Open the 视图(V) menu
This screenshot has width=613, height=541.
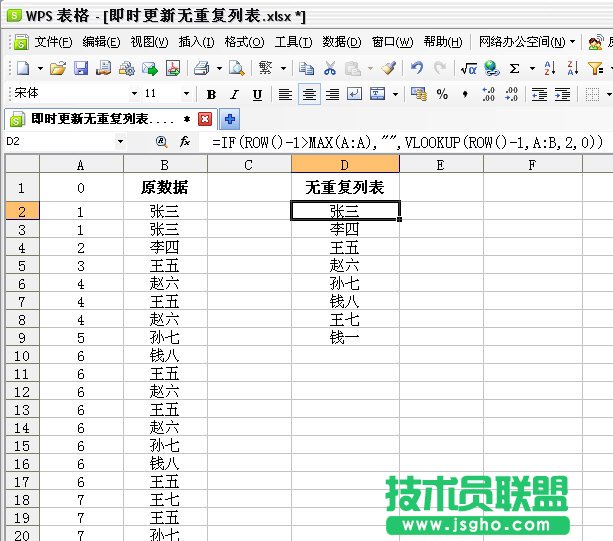[149, 41]
